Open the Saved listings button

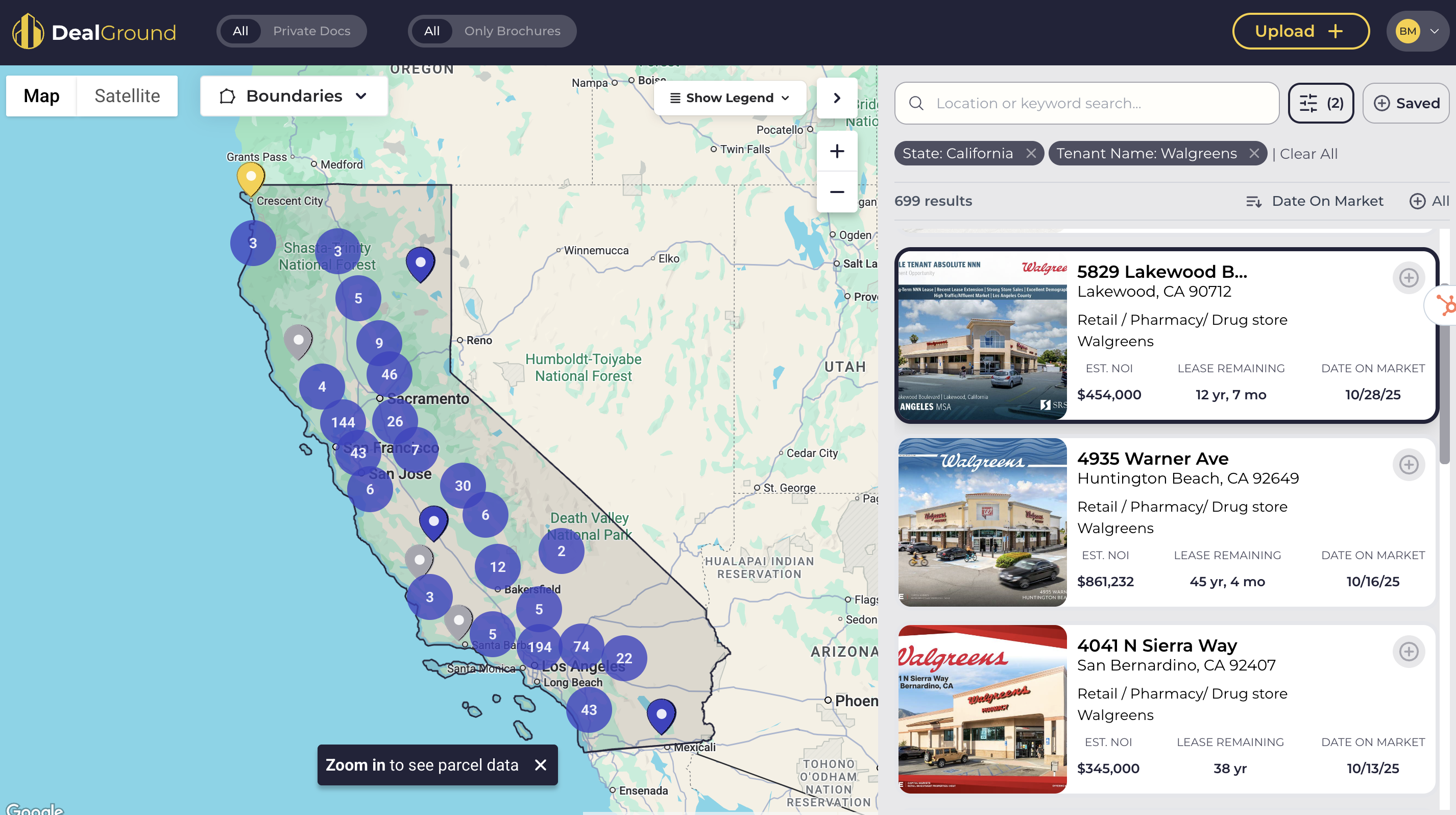point(1406,103)
